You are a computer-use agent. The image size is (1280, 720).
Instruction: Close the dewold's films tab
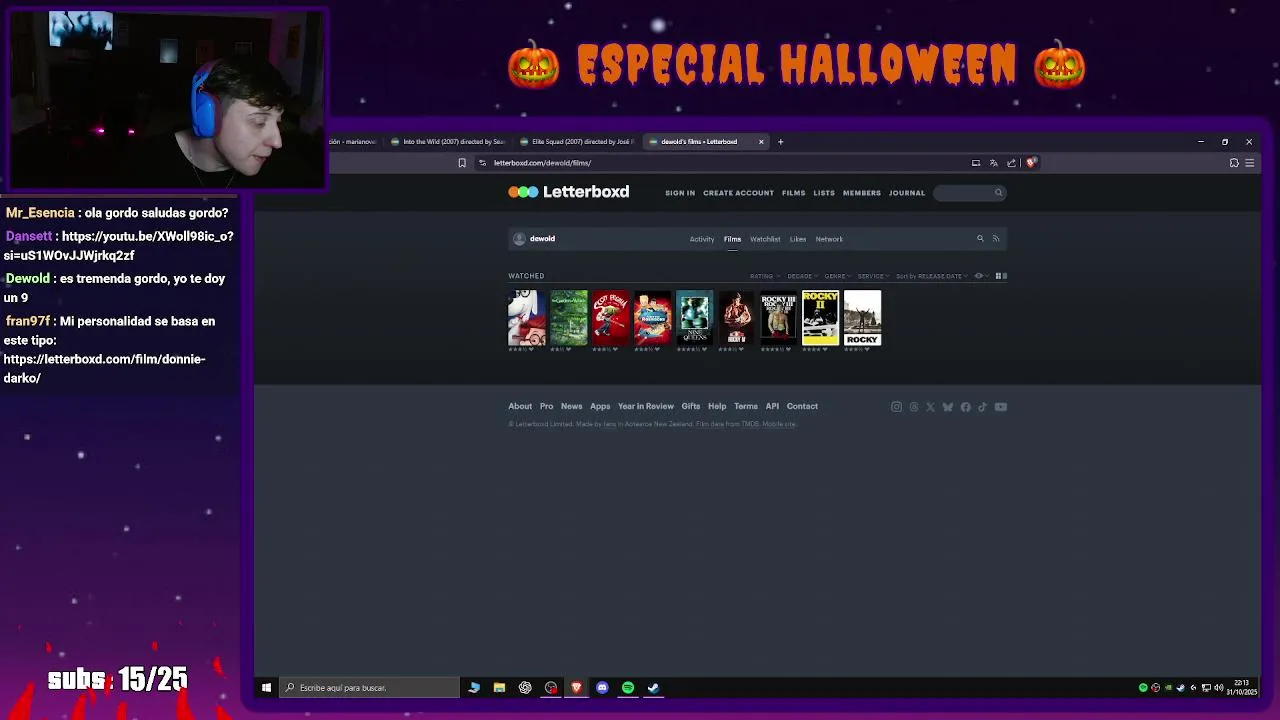(x=761, y=142)
